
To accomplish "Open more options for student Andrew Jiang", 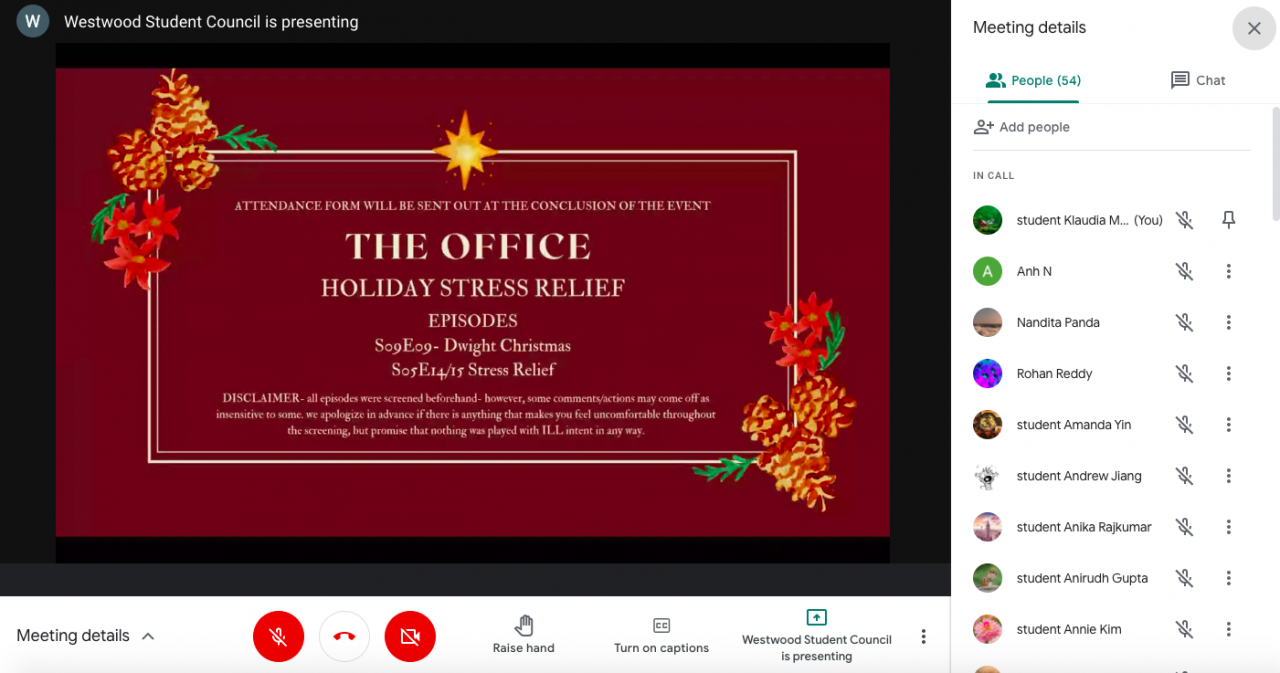I will tap(1229, 476).
